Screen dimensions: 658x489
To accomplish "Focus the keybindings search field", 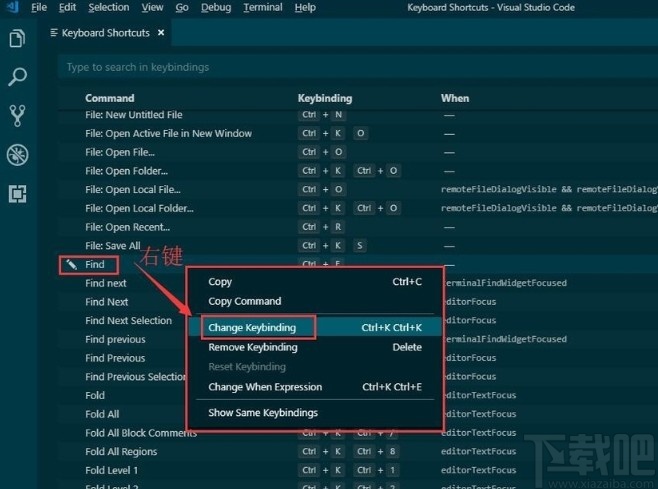I will [358, 67].
